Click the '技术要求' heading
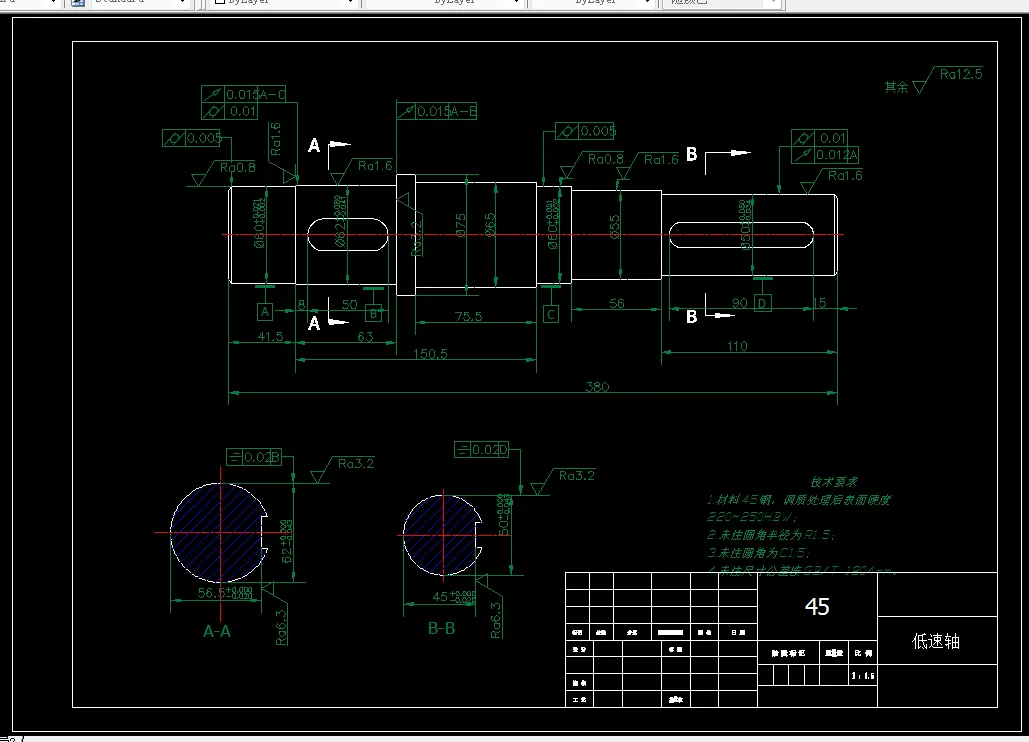 833,482
